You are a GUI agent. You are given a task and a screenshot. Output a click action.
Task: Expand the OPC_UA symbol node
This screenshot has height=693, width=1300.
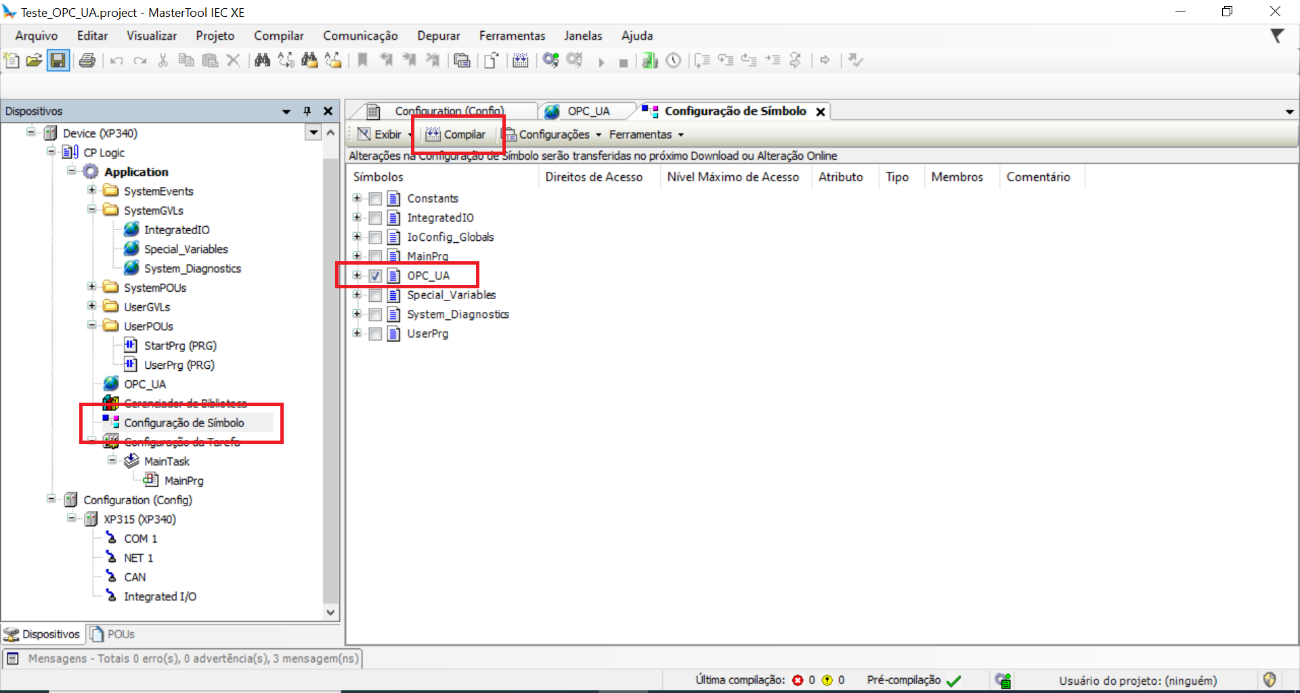click(x=357, y=276)
